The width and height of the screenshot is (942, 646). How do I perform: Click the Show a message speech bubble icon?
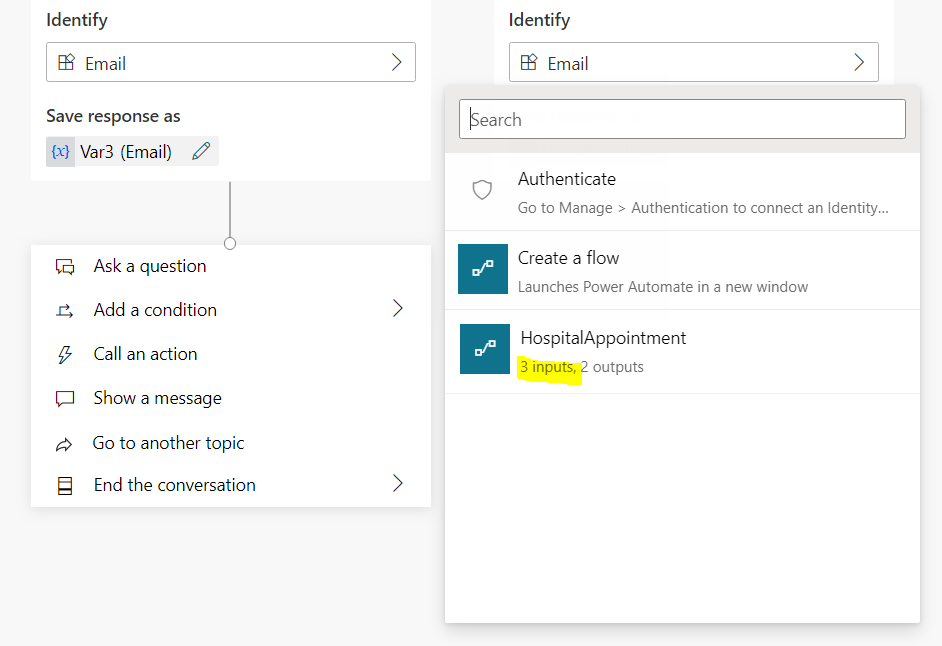click(65, 399)
